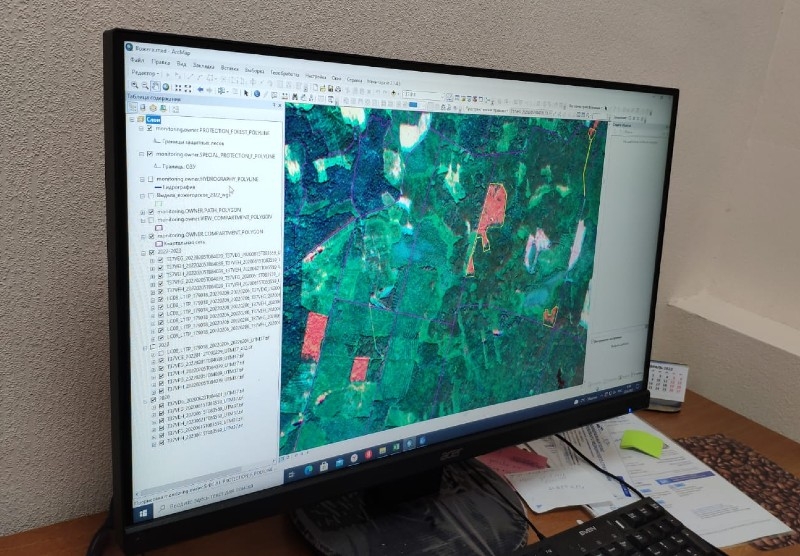This screenshot has width=800, height=556.
Task: Collapse the 2022-2023 layer group
Action: 144,253
